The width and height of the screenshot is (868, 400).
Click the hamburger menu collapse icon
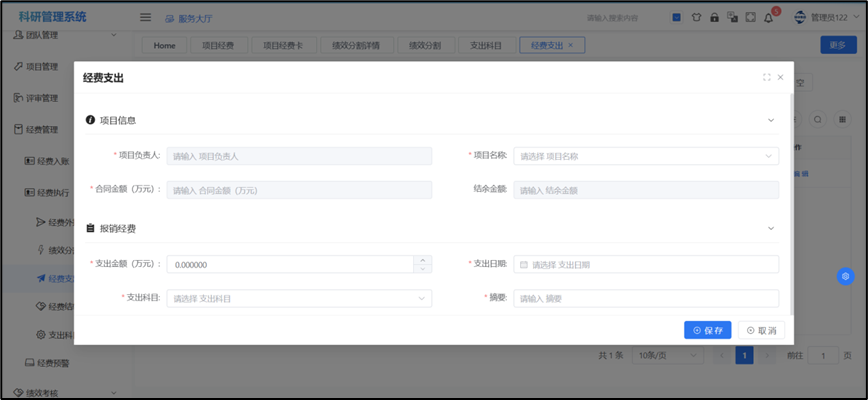pyautogui.click(x=145, y=17)
